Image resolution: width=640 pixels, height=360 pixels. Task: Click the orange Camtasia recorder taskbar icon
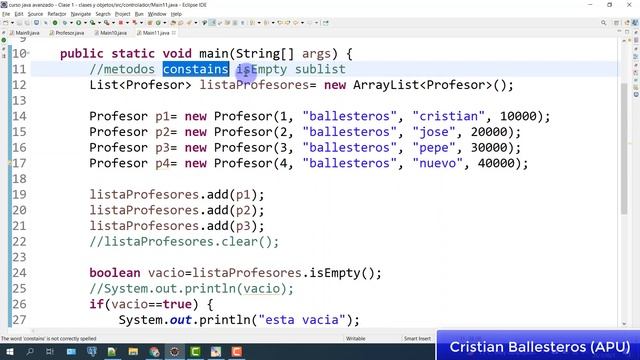(237, 351)
